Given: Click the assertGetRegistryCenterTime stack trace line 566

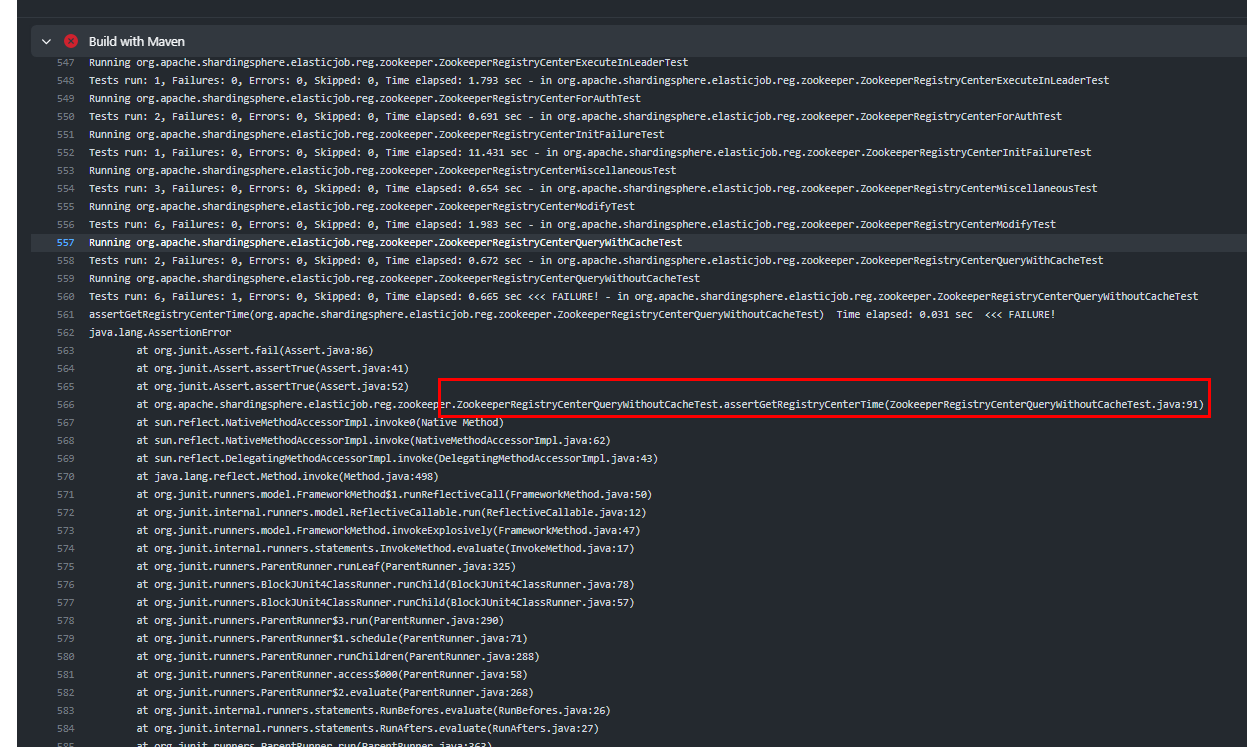Looking at the screenshot, I should pos(669,404).
